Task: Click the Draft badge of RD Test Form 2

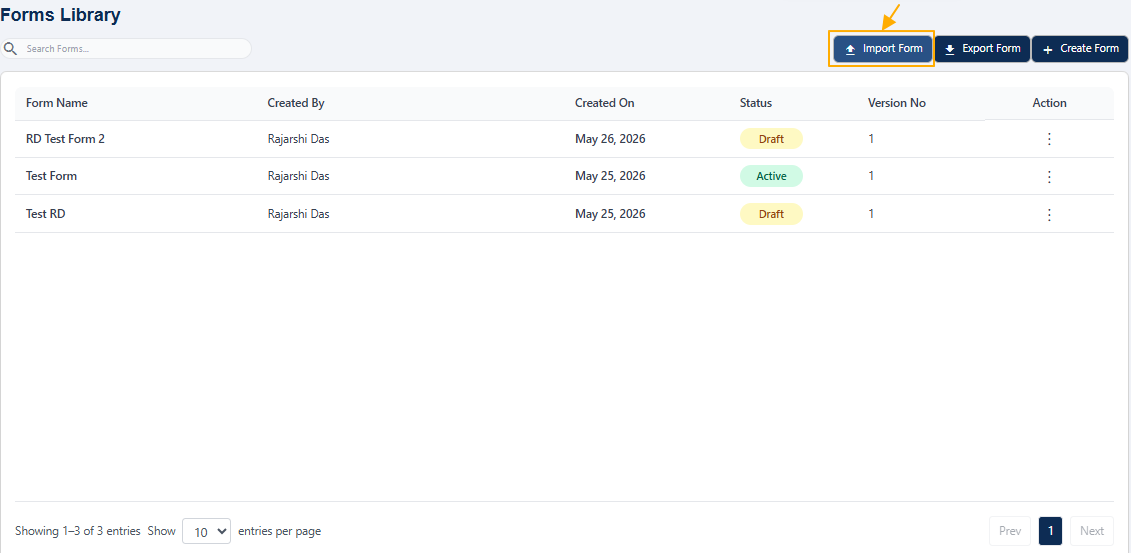Action: coord(771,138)
